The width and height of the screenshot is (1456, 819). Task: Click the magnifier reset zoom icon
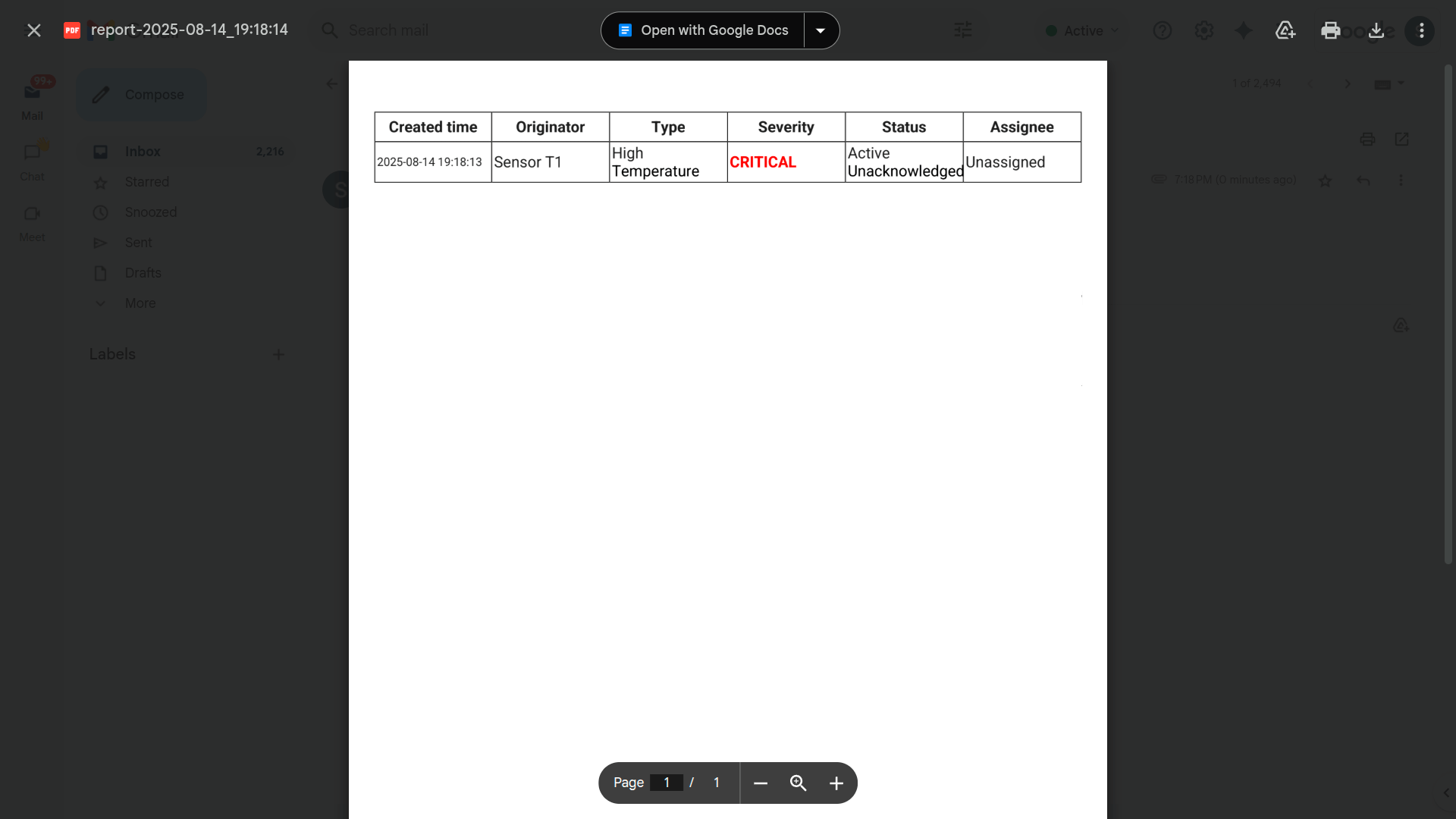[798, 783]
